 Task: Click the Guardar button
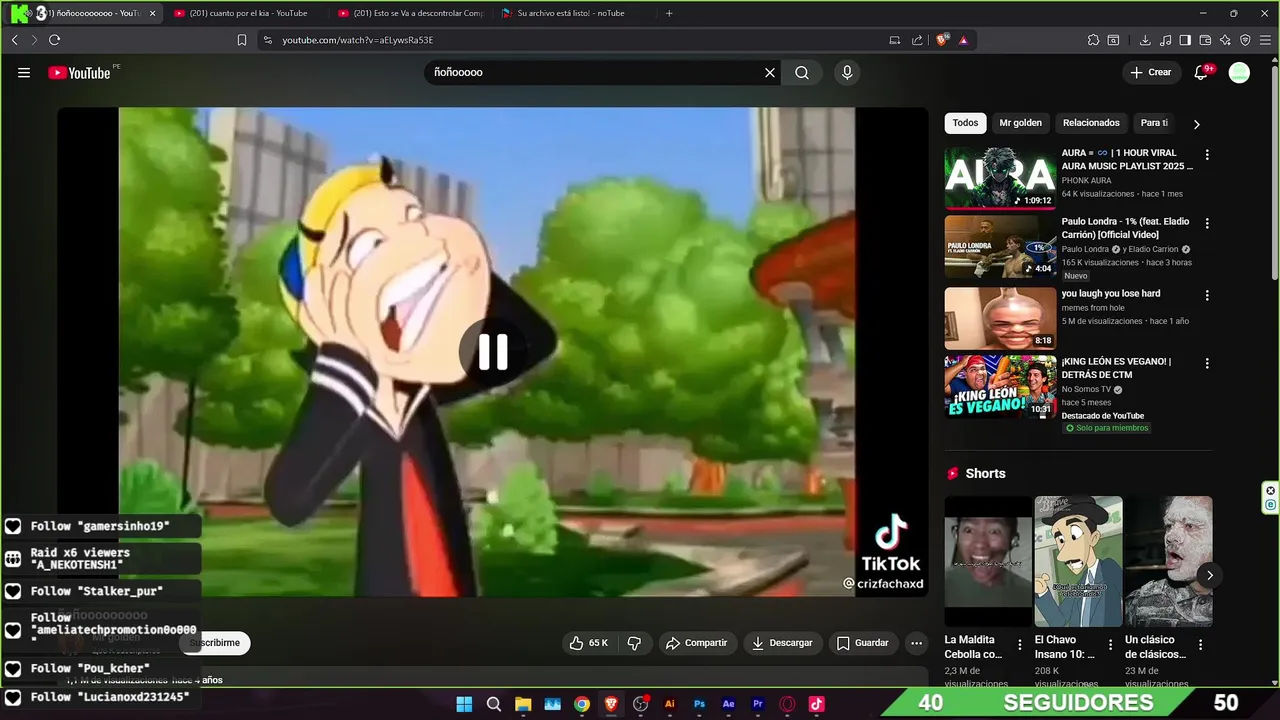click(863, 643)
